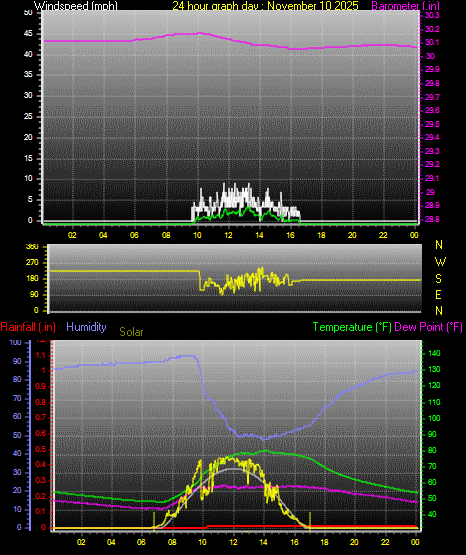Click the 45 mph windspeed scale value
The height and width of the screenshot is (555, 466).
[28, 34]
